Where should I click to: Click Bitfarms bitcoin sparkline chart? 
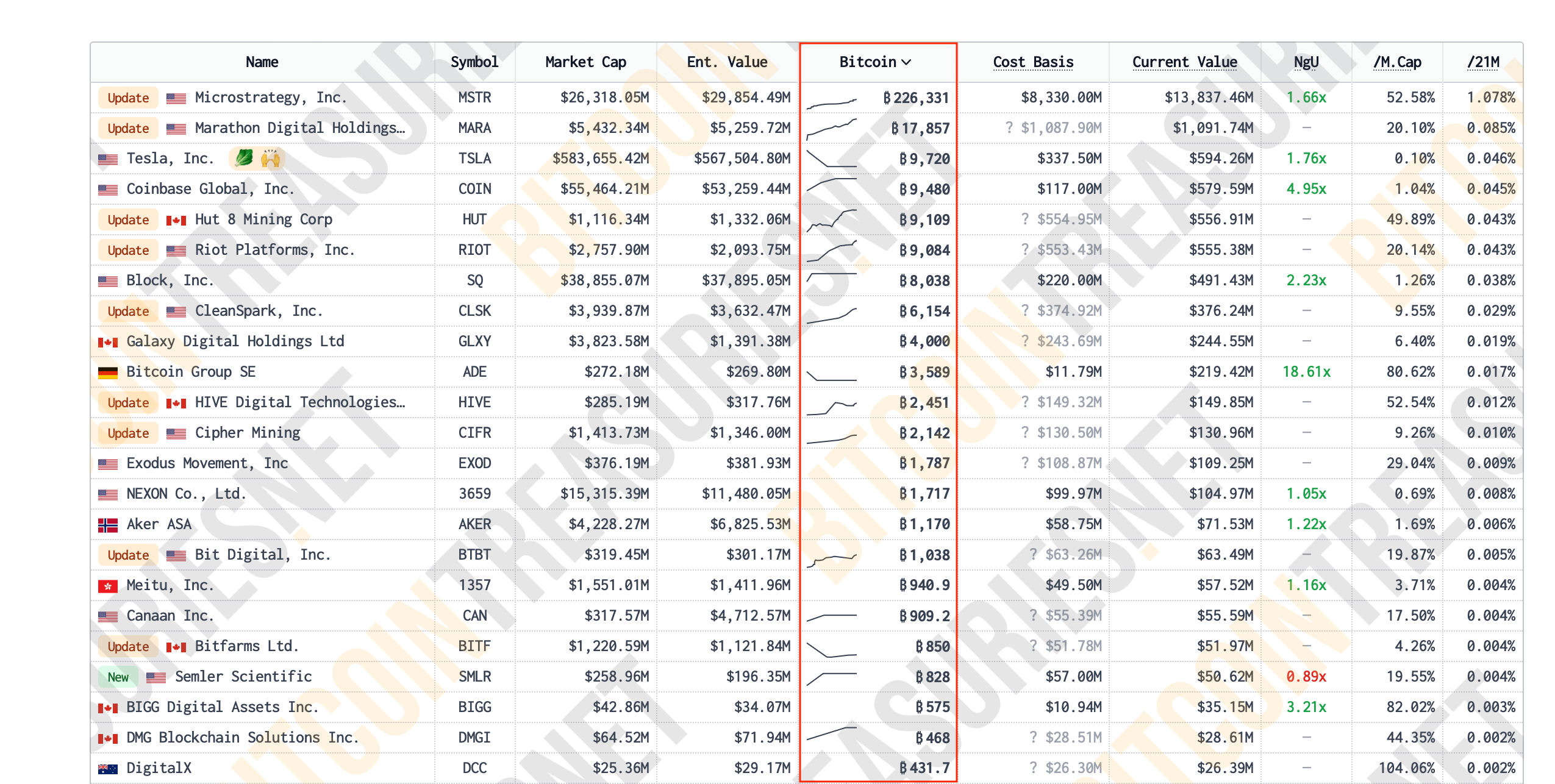pyautogui.click(x=832, y=649)
